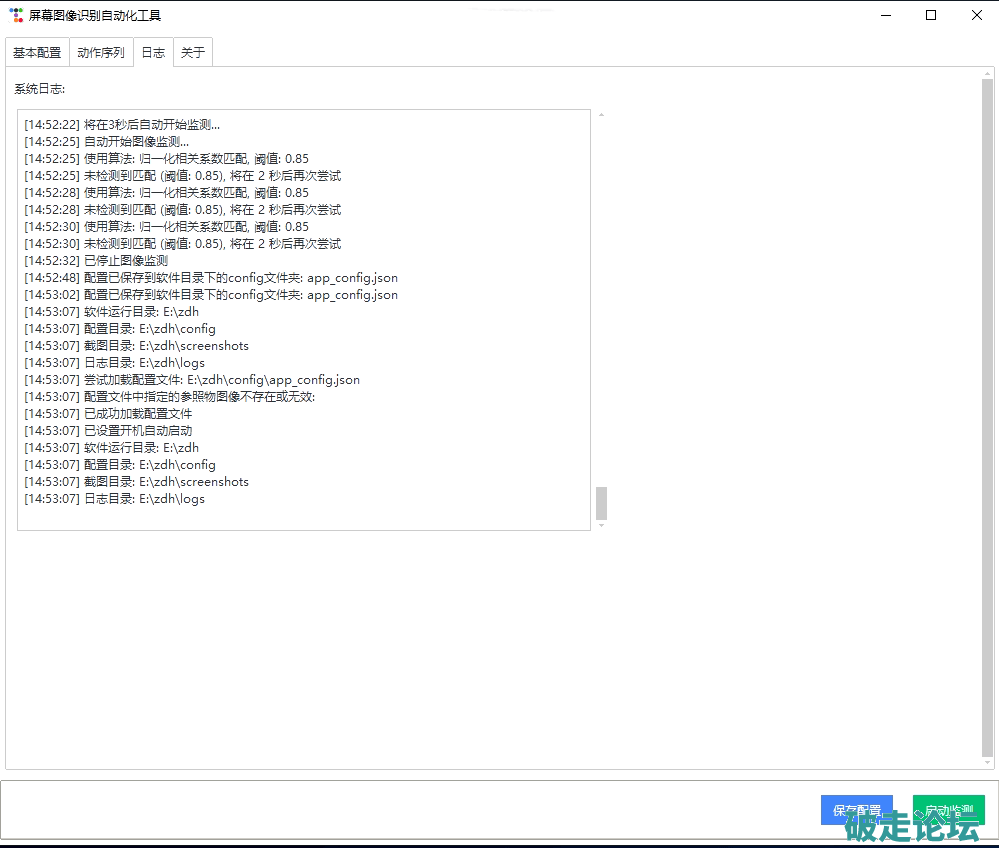Click the log box scrollbar down arrow

601,525
